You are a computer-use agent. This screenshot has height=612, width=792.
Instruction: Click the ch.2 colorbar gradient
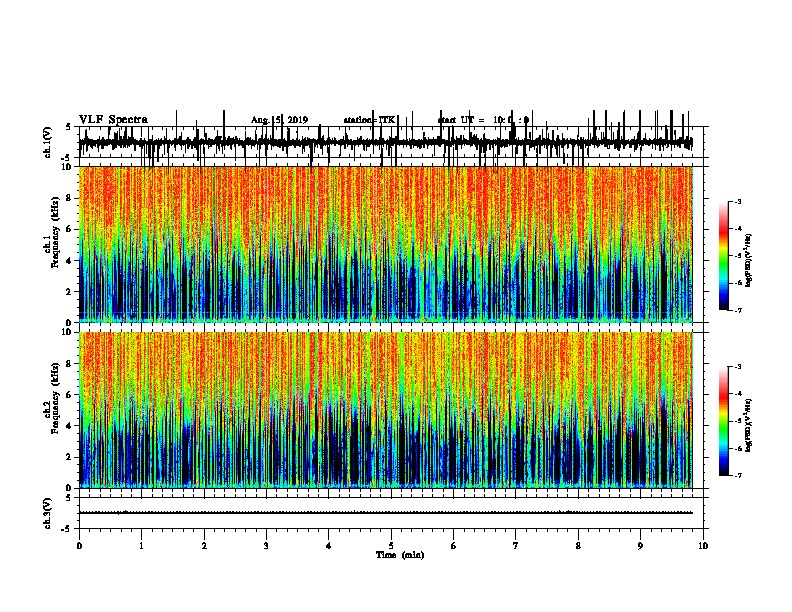(x=724, y=421)
